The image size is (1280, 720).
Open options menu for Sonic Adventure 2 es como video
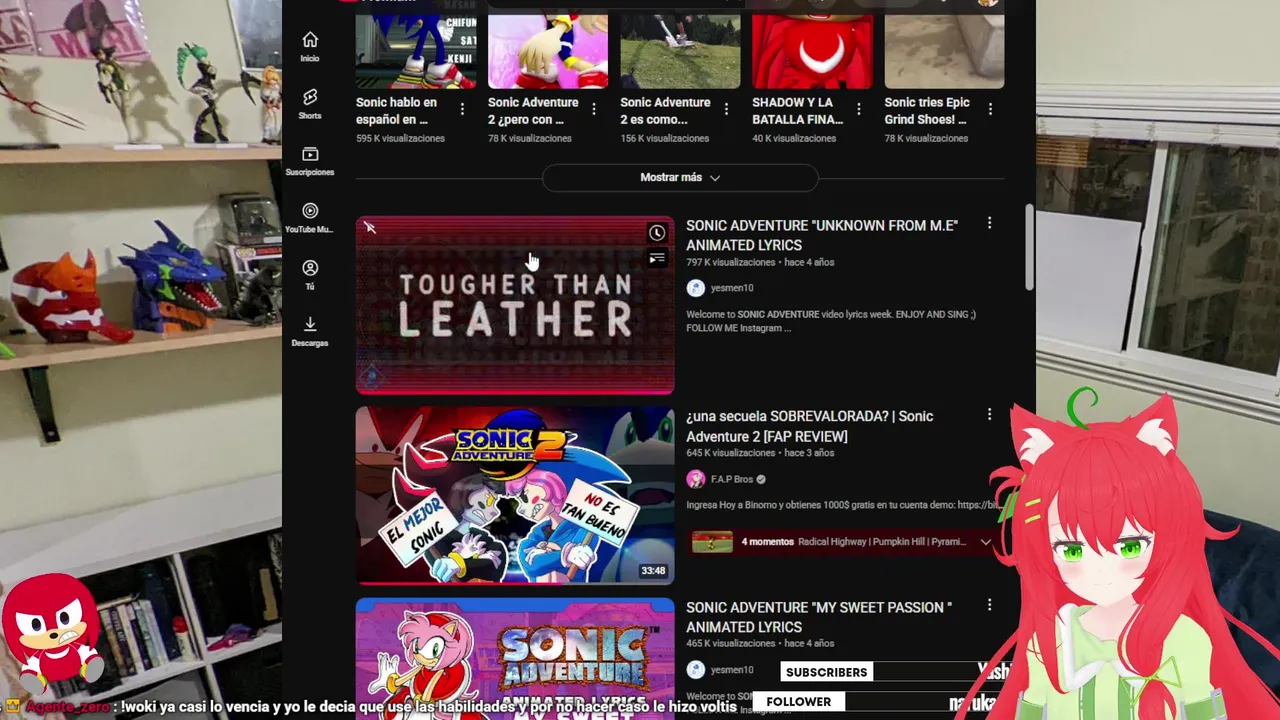pos(726,109)
